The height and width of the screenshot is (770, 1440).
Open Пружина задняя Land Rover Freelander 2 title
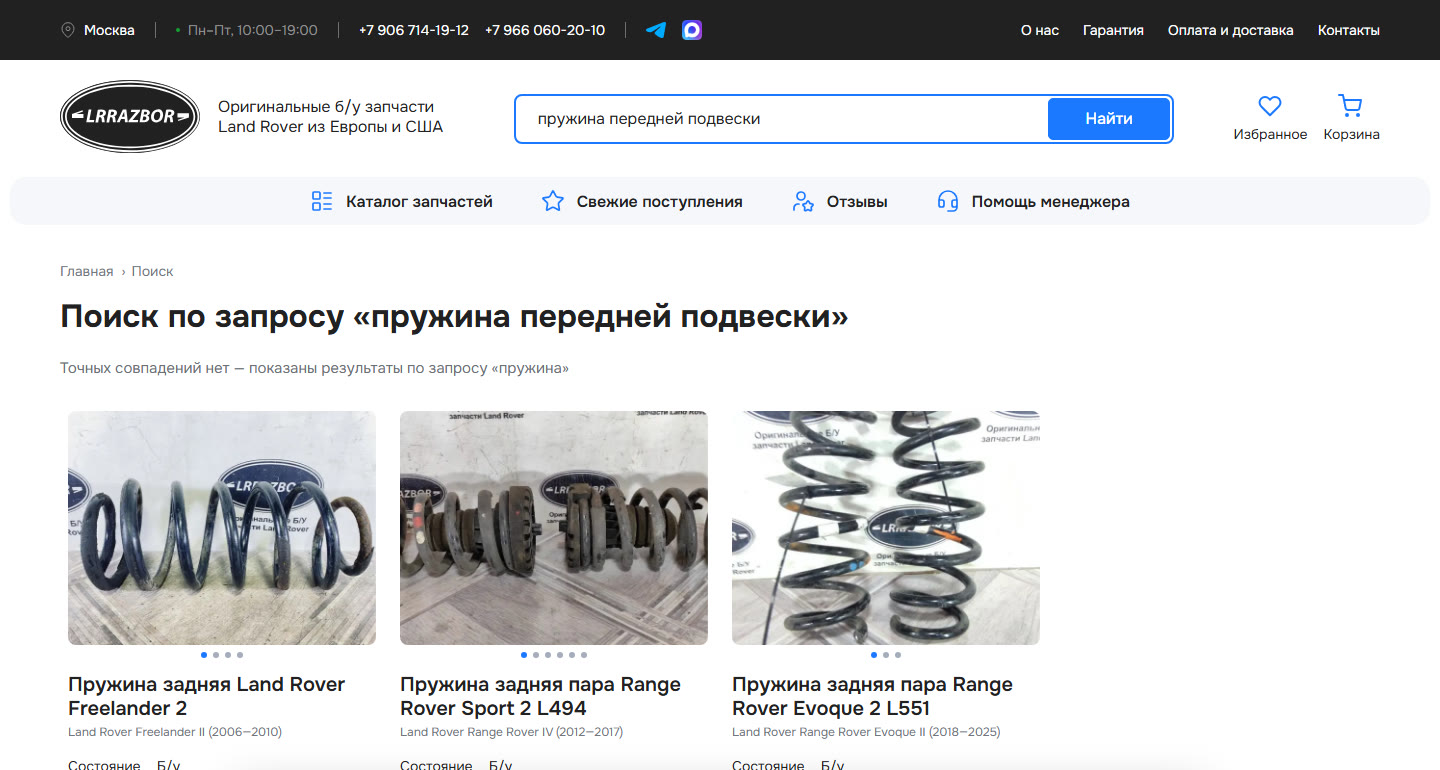pyautogui.click(x=207, y=696)
